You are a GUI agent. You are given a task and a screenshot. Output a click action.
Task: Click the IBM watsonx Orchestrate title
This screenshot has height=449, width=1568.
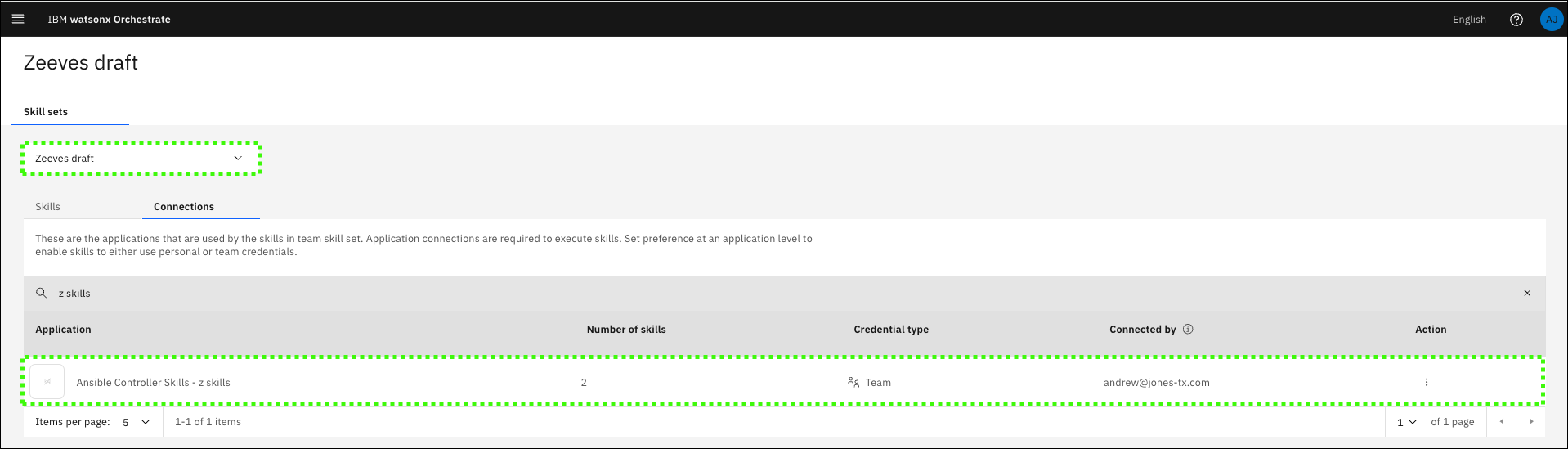pyautogui.click(x=109, y=20)
